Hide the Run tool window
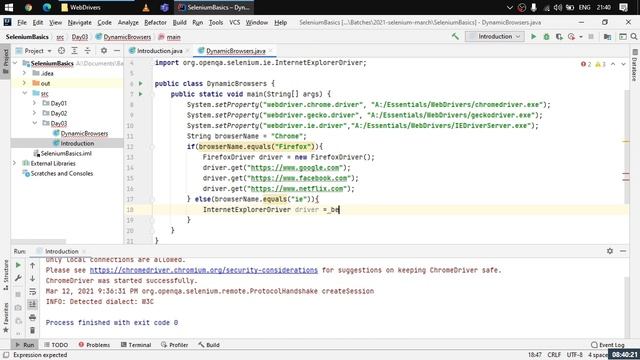 pyautogui.click(x=623, y=251)
